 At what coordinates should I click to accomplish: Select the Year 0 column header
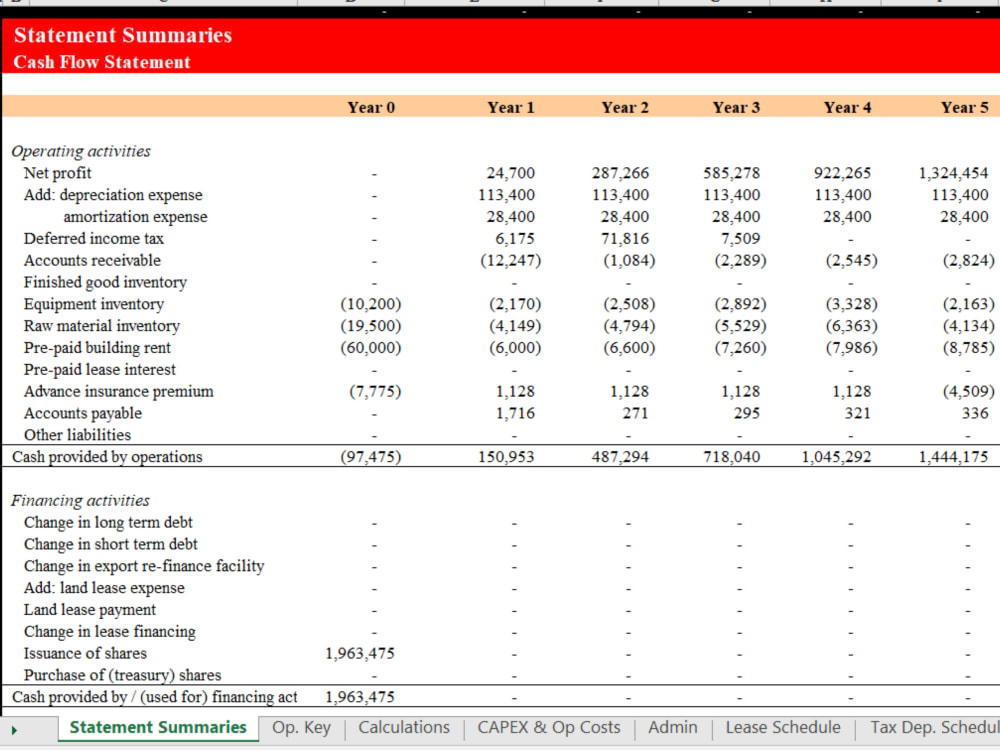371,107
